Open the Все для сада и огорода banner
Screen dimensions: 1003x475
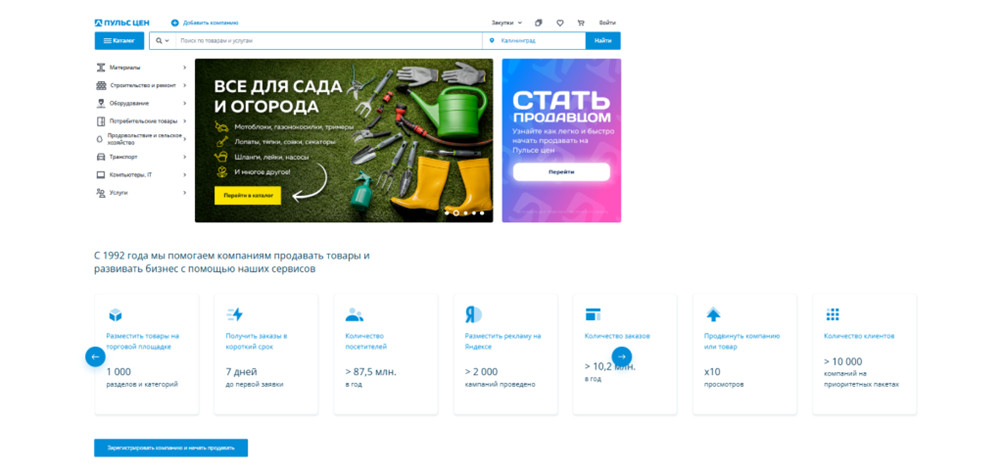[344, 141]
